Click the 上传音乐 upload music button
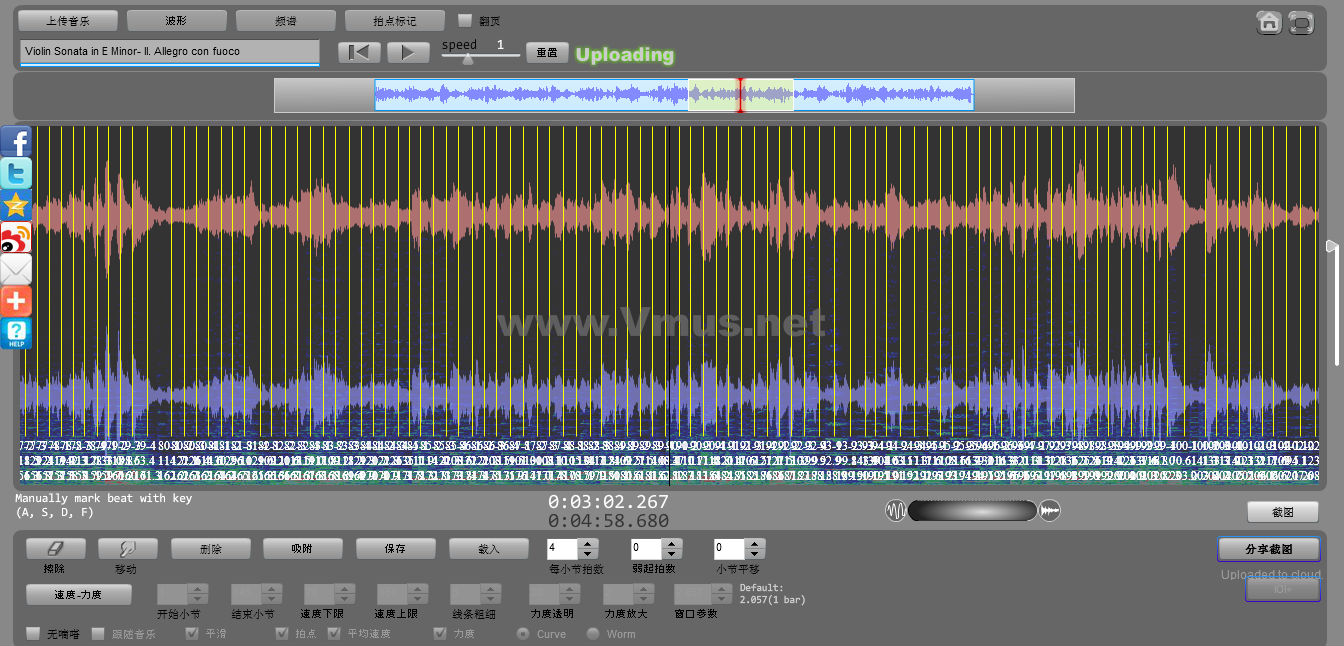This screenshot has height=646, width=1344. 68,21
